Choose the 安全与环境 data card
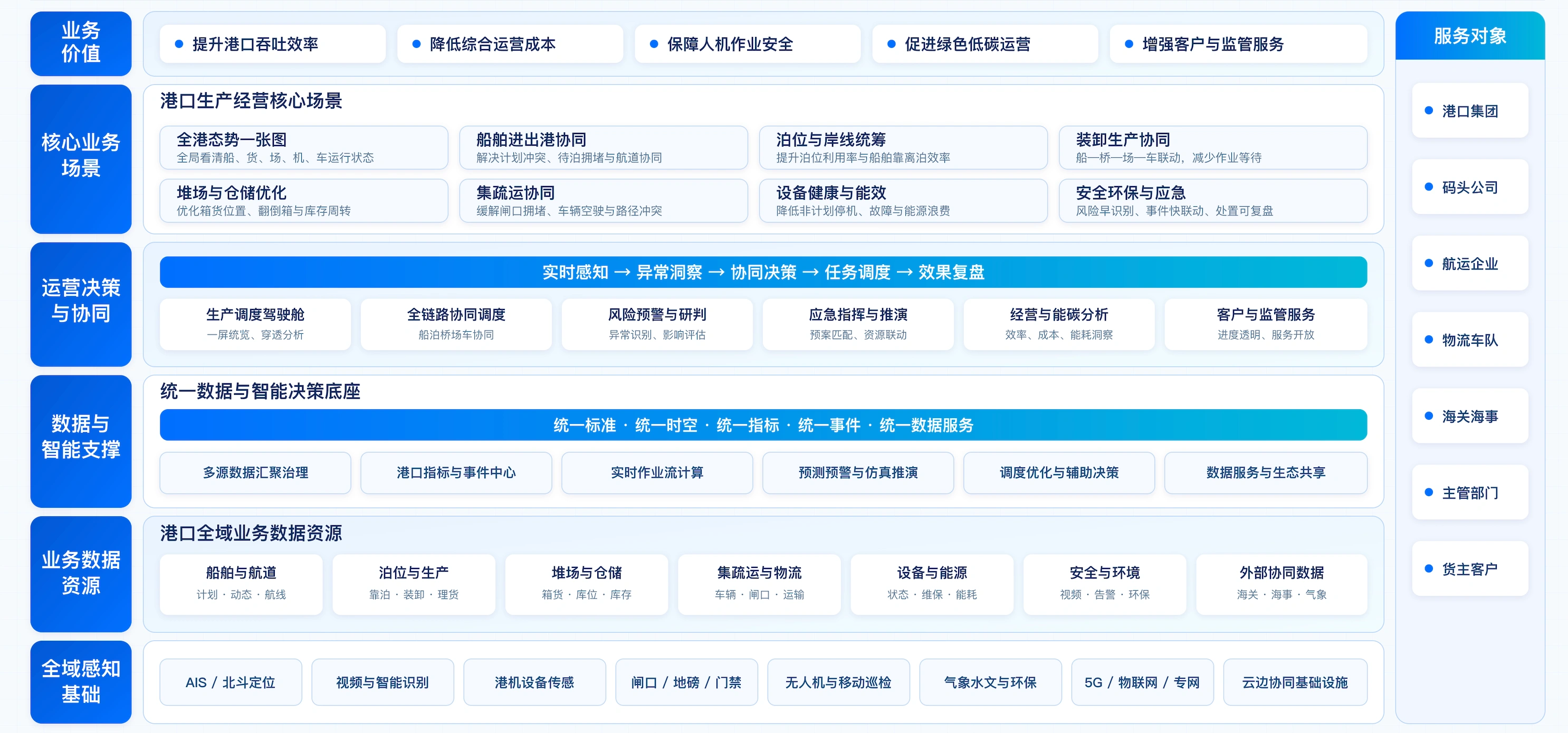 (1105, 584)
